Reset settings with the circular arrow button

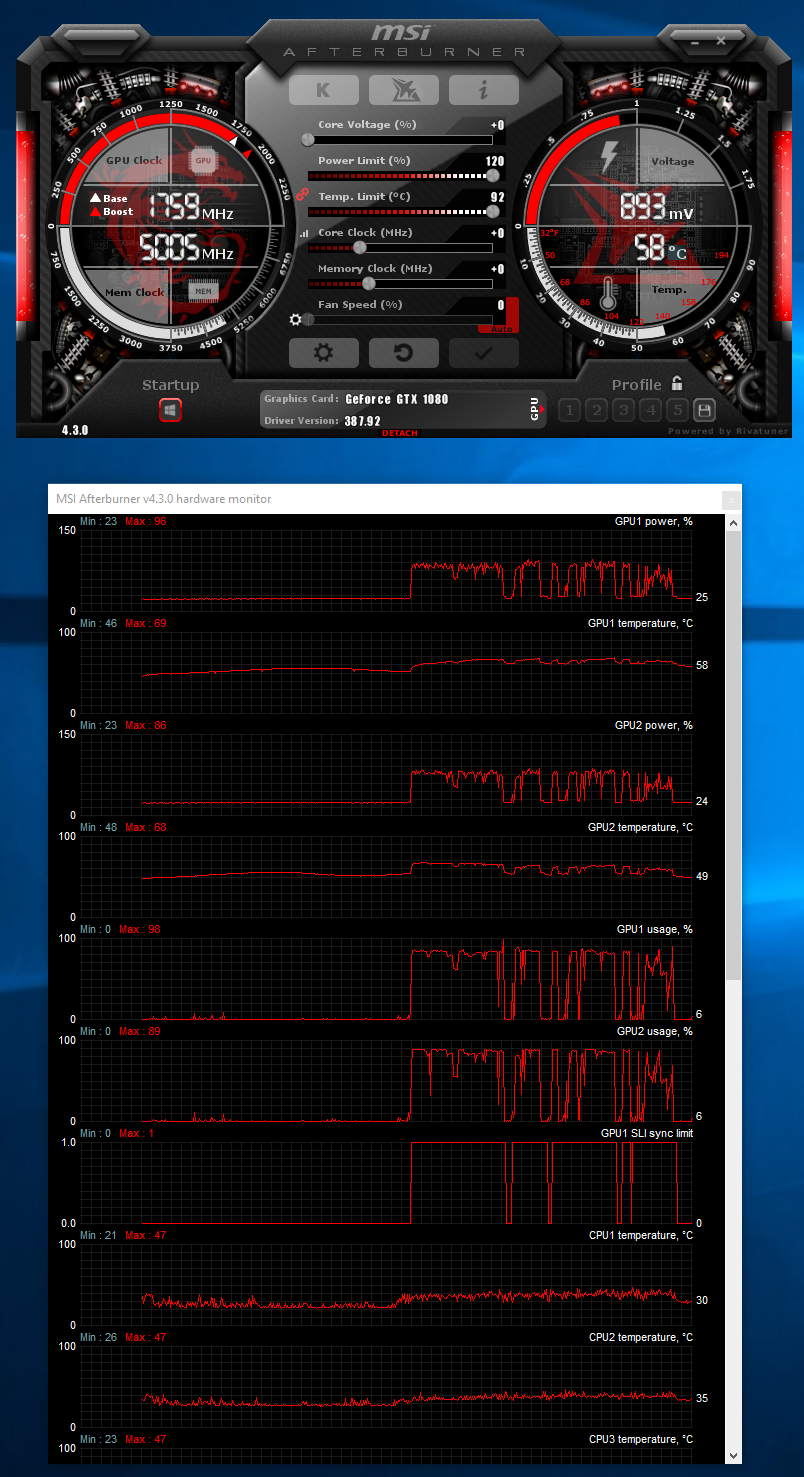pyautogui.click(x=403, y=353)
